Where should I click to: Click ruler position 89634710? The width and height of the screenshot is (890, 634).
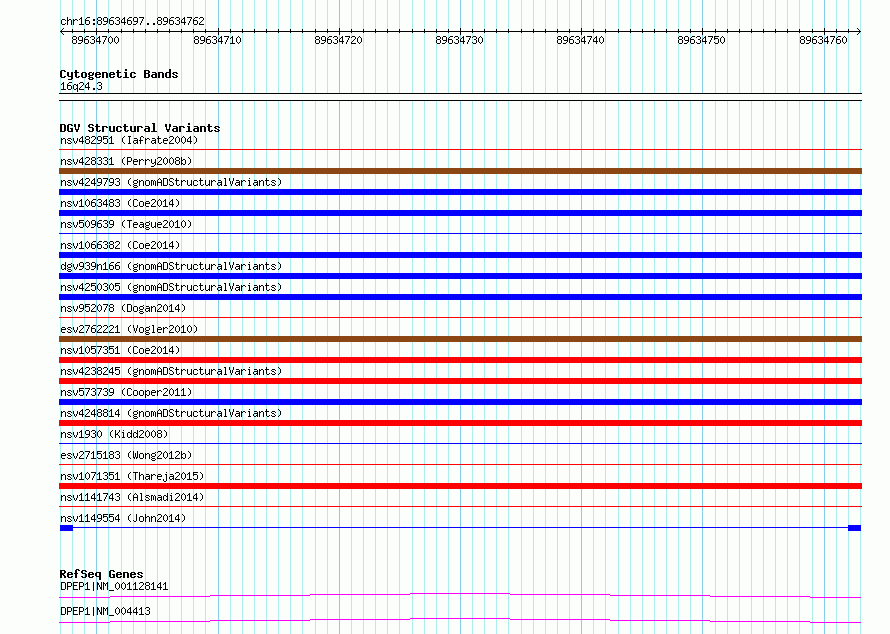click(x=217, y=40)
